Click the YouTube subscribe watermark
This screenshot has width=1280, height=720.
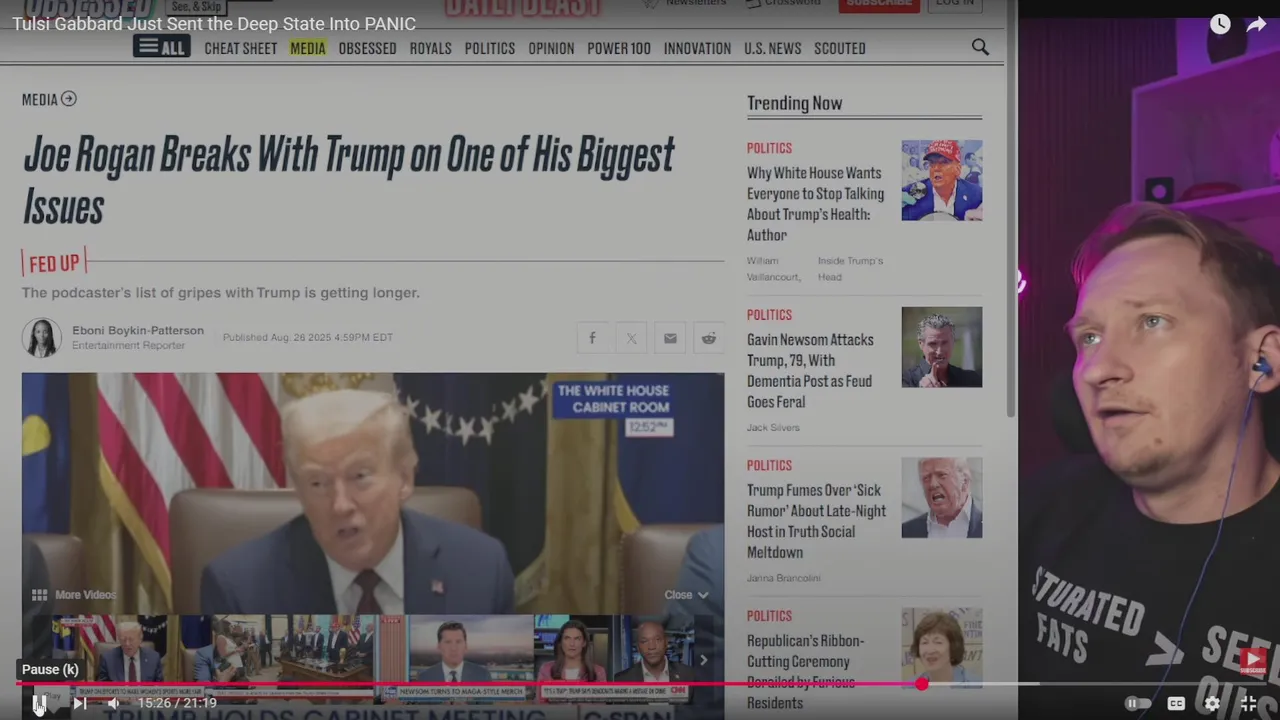pos(1253,660)
